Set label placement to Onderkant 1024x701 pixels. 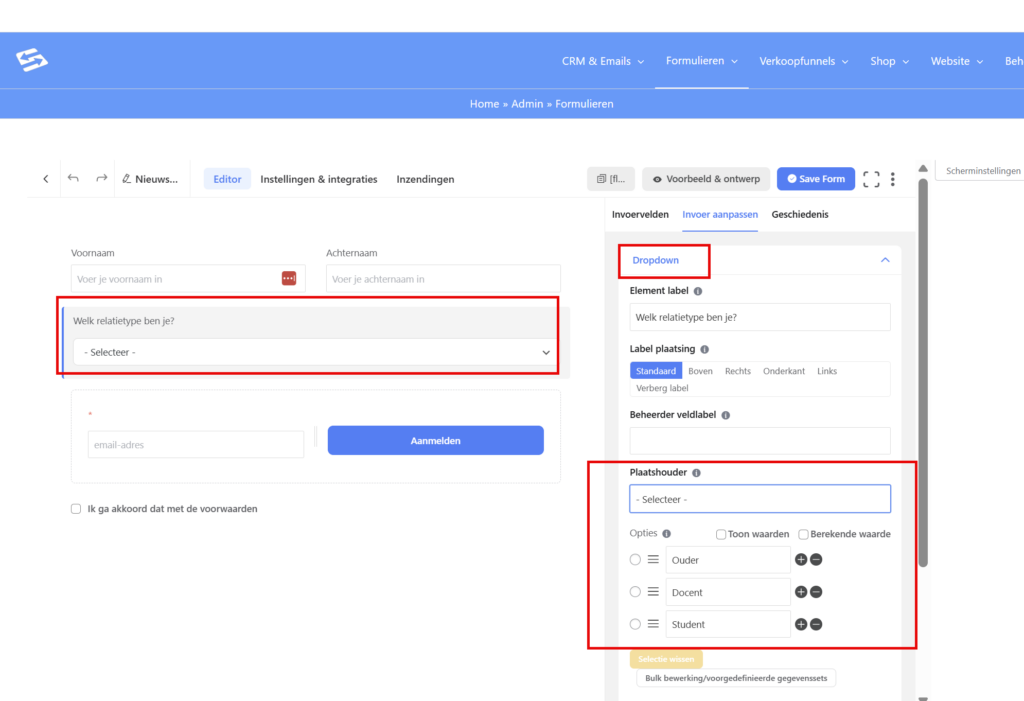pyautogui.click(x=784, y=371)
